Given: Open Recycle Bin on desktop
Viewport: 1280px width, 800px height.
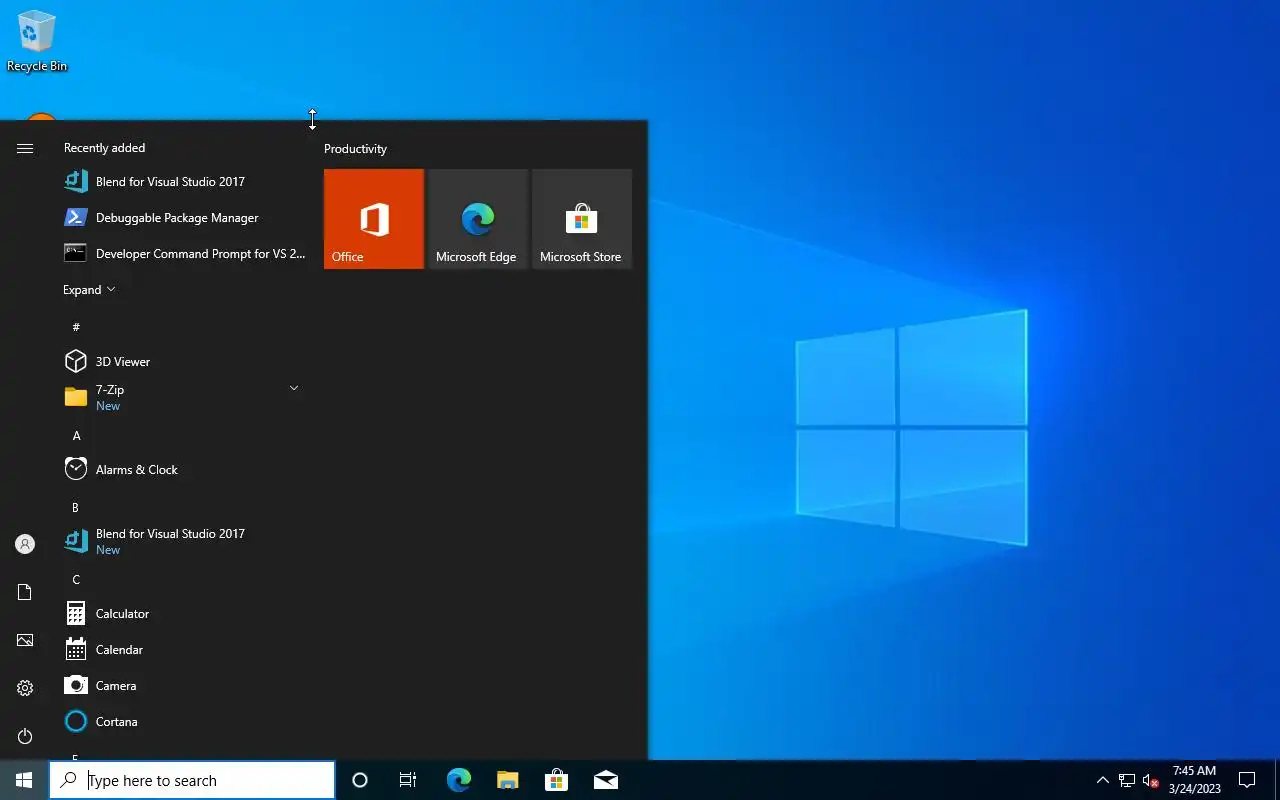Looking at the screenshot, I should 37,41.
